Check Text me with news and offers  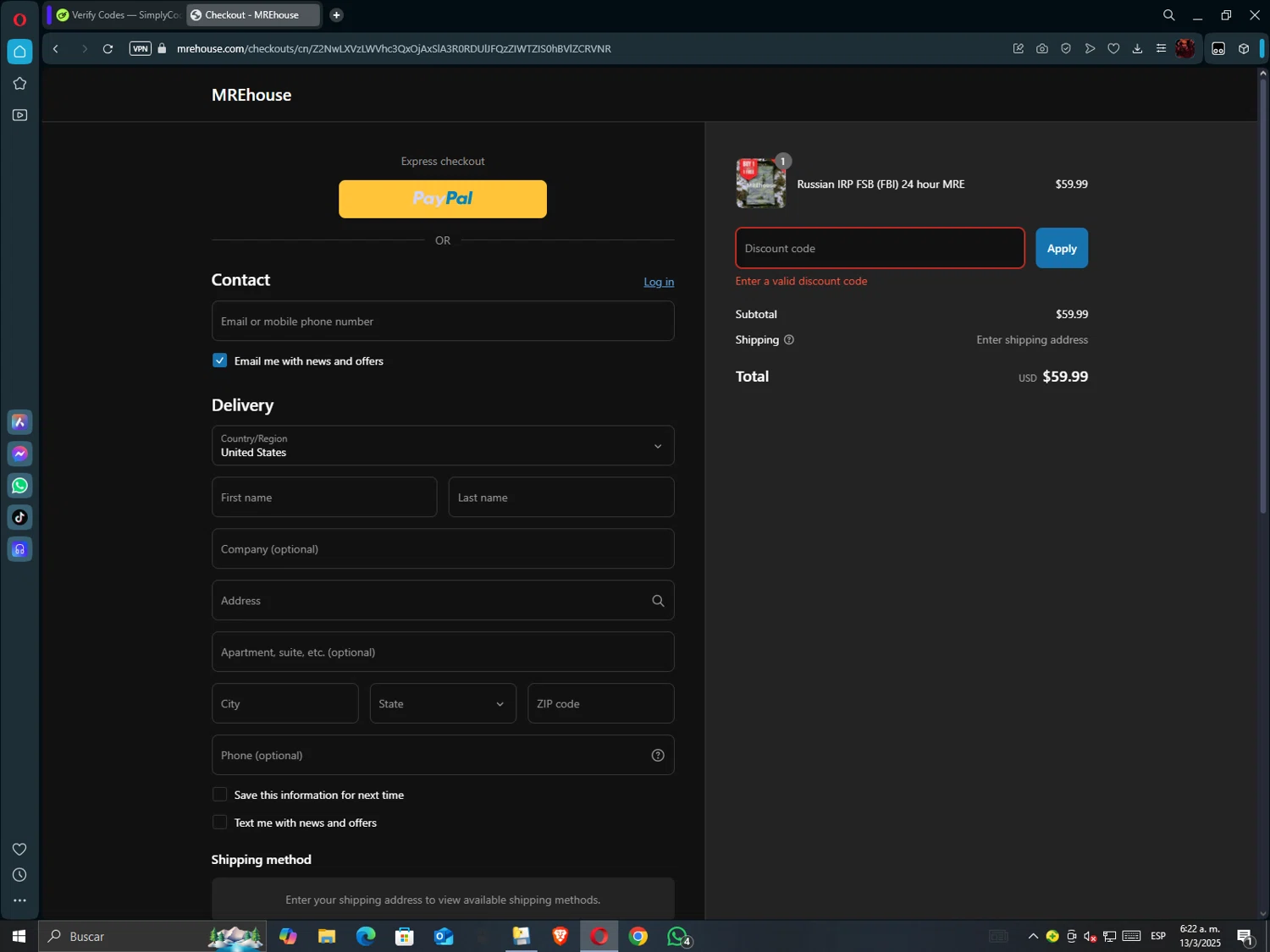click(x=220, y=823)
